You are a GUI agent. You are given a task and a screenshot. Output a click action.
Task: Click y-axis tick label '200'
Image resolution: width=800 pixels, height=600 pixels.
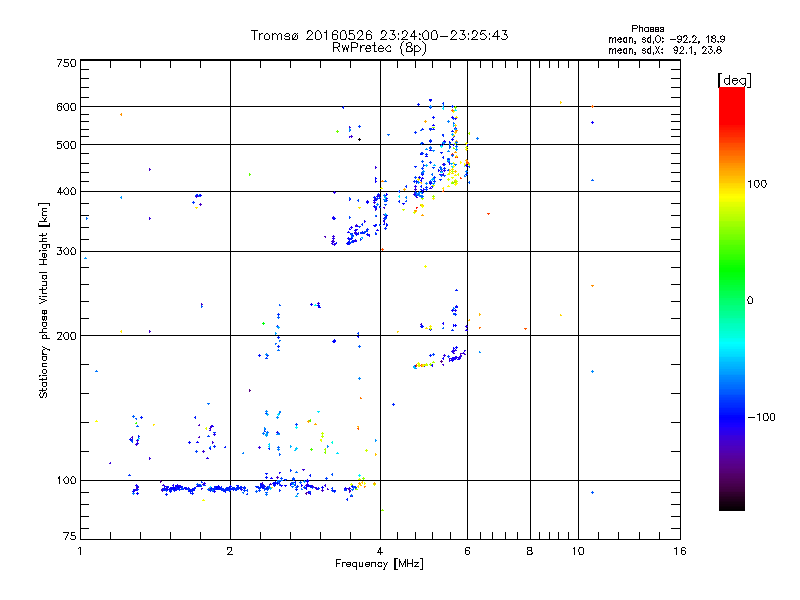click(66, 336)
